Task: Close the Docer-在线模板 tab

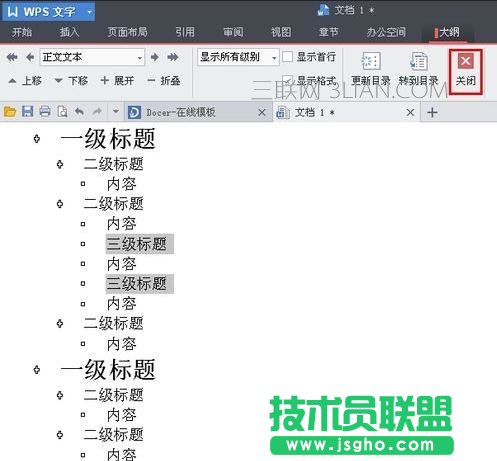Action: click(262, 113)
